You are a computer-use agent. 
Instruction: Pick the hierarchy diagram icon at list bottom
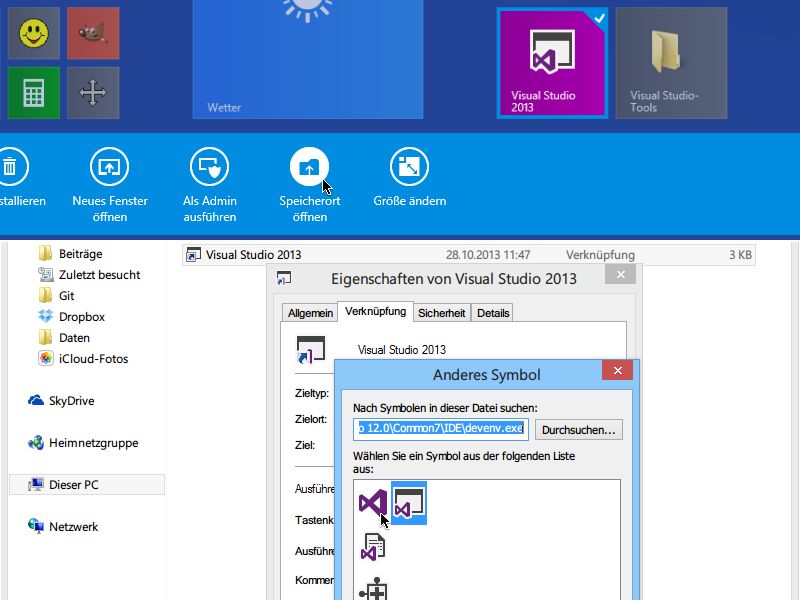click(x=373, y=588)
